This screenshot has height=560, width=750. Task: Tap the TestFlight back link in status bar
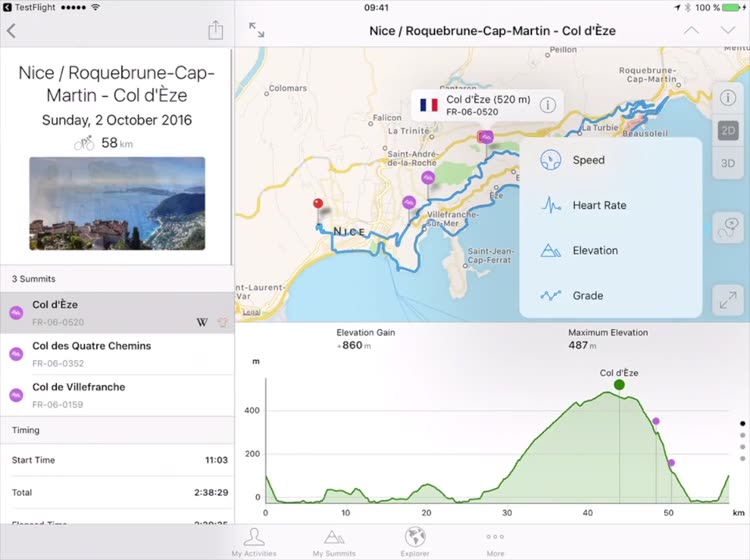coord(29,8)
